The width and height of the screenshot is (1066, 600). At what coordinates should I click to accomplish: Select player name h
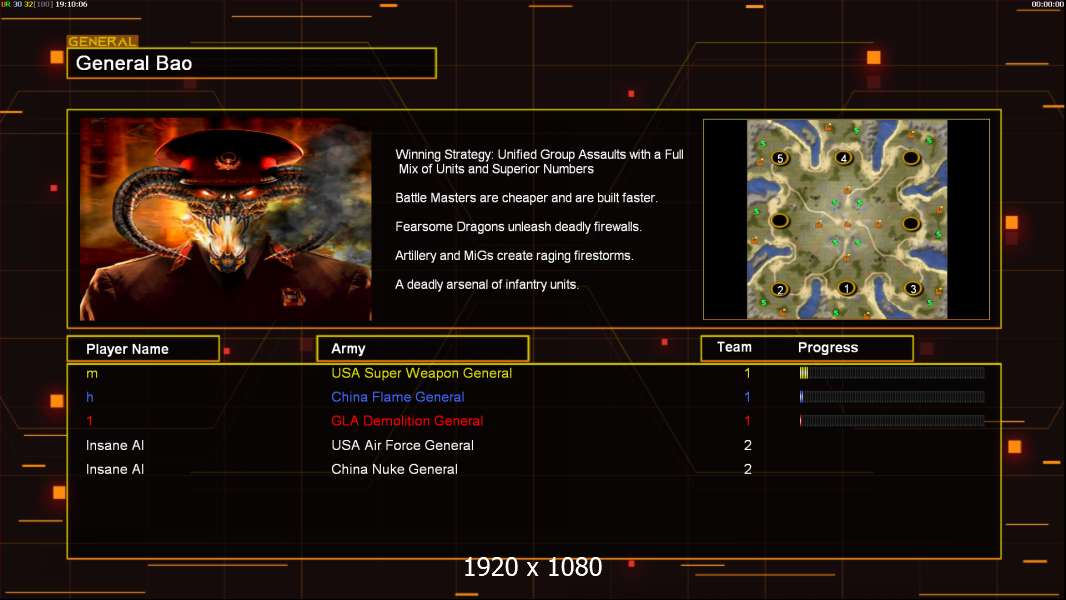point(90,397)
